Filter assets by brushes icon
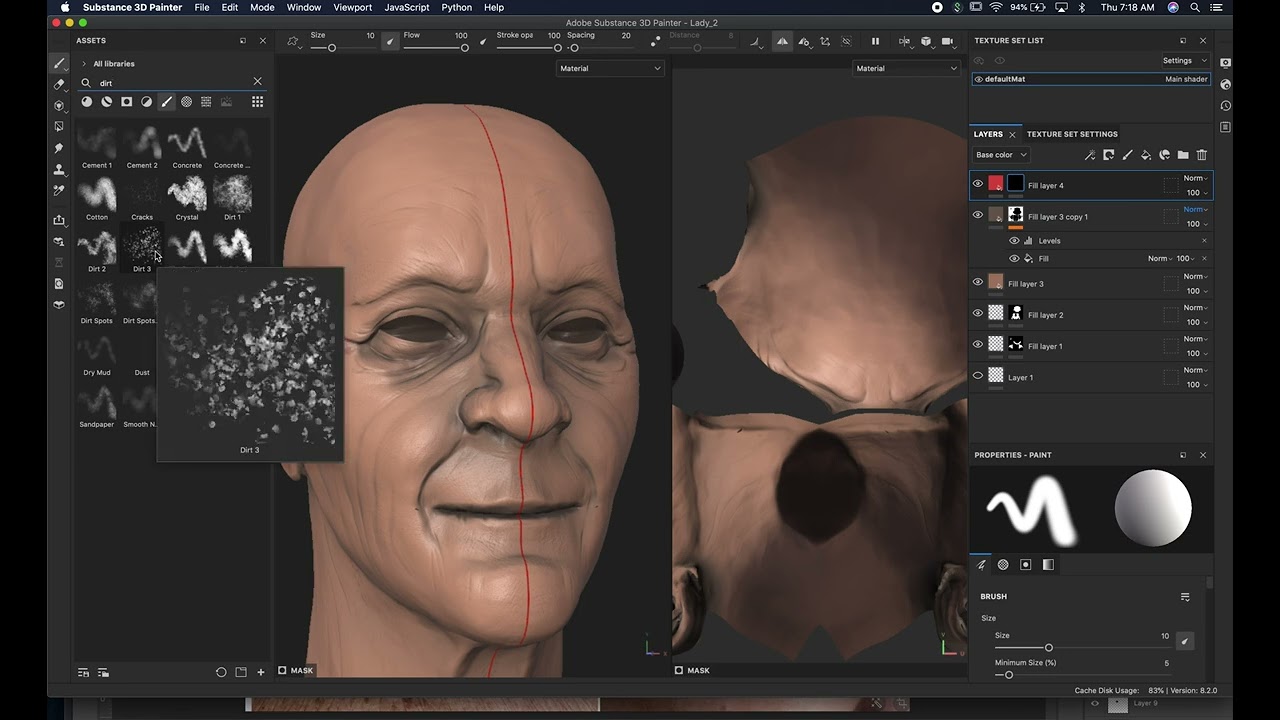Screen dimensions: 1280x720 [x=166, y=101]
